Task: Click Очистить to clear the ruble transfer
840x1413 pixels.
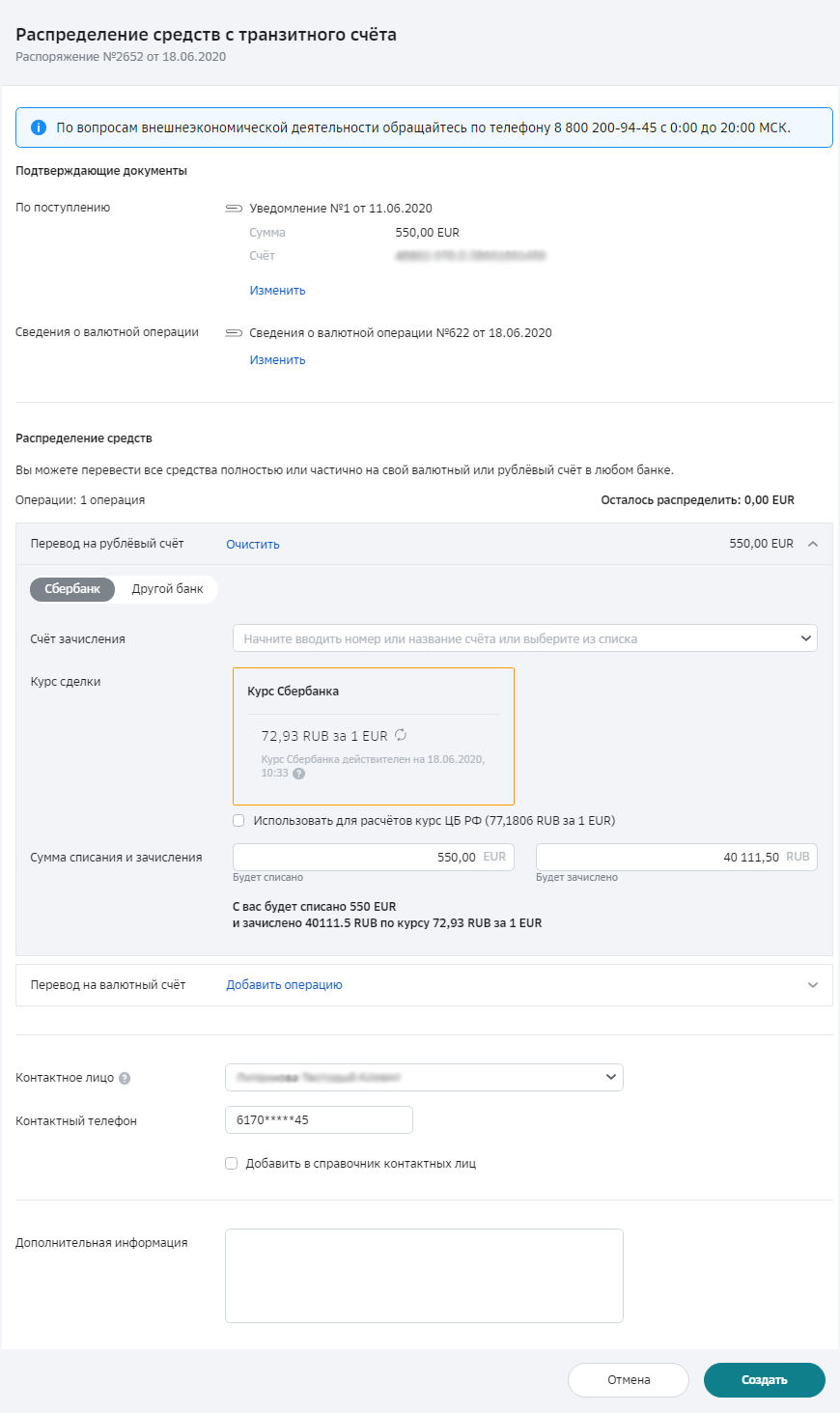Action: point(253,545)
